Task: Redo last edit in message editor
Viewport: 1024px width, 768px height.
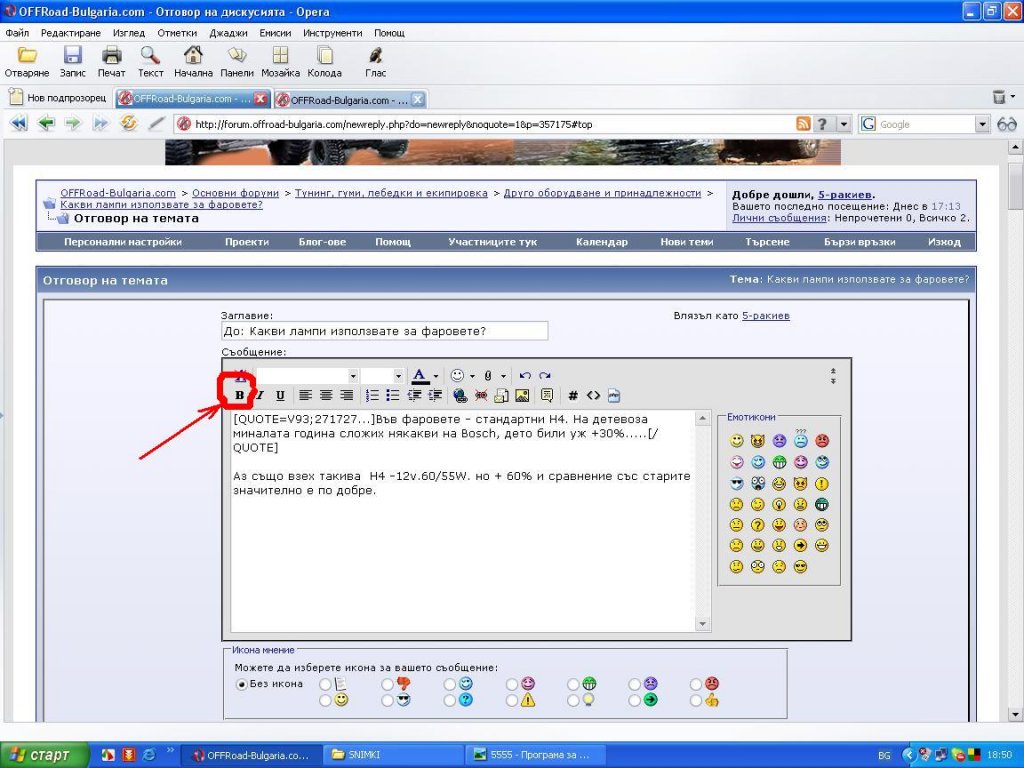Action: (545, 376)
